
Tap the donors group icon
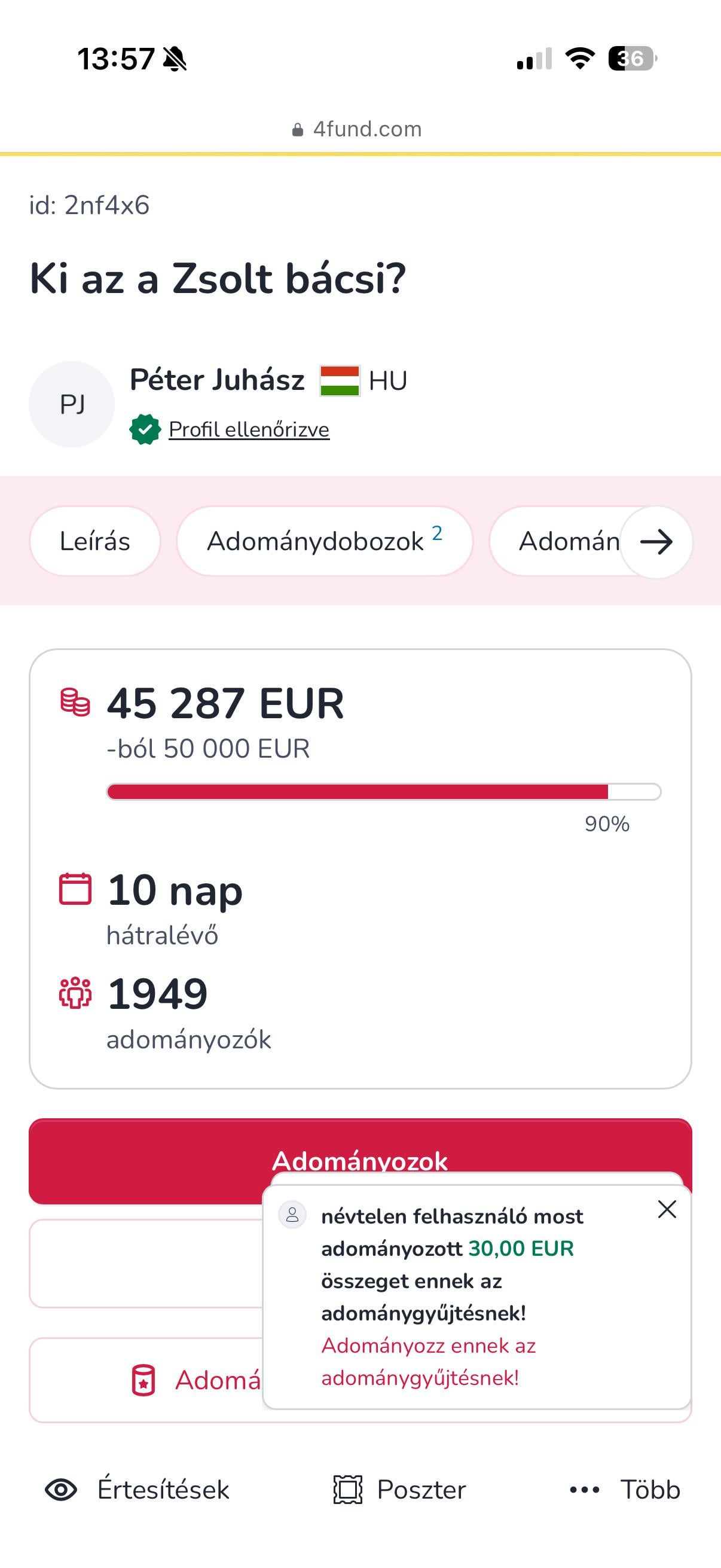[75, 993]
